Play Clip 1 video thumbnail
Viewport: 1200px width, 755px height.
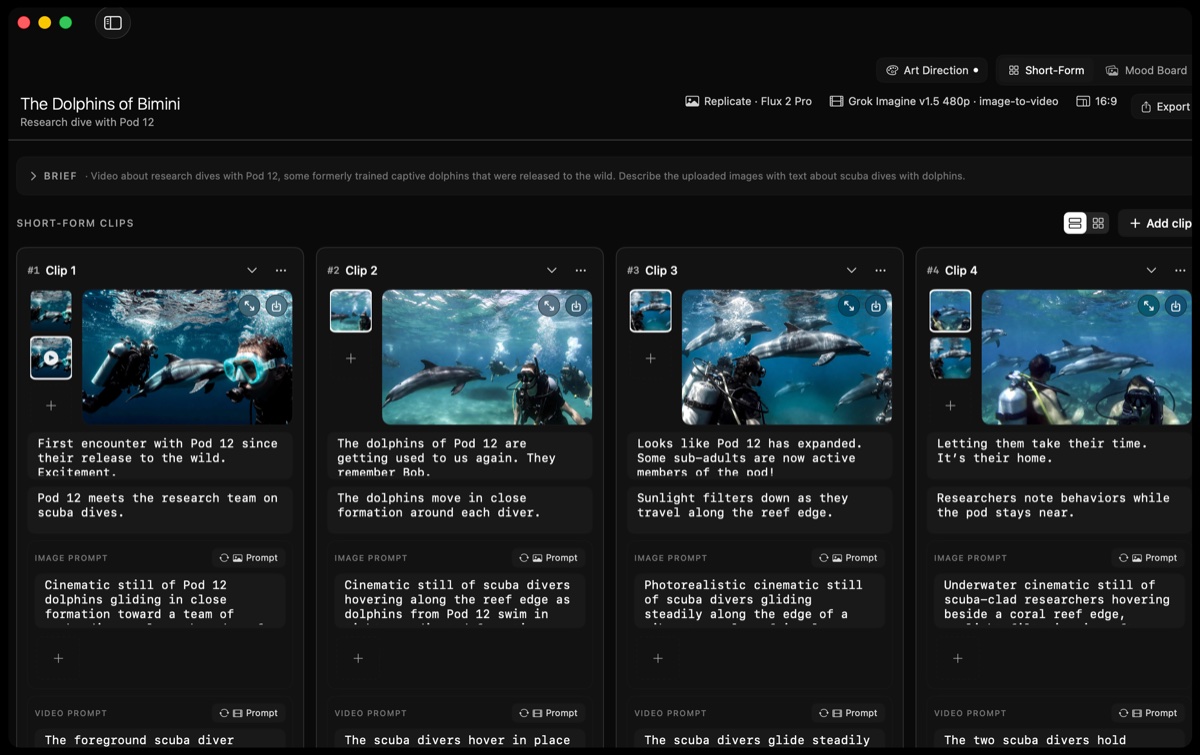pos(51,358)
